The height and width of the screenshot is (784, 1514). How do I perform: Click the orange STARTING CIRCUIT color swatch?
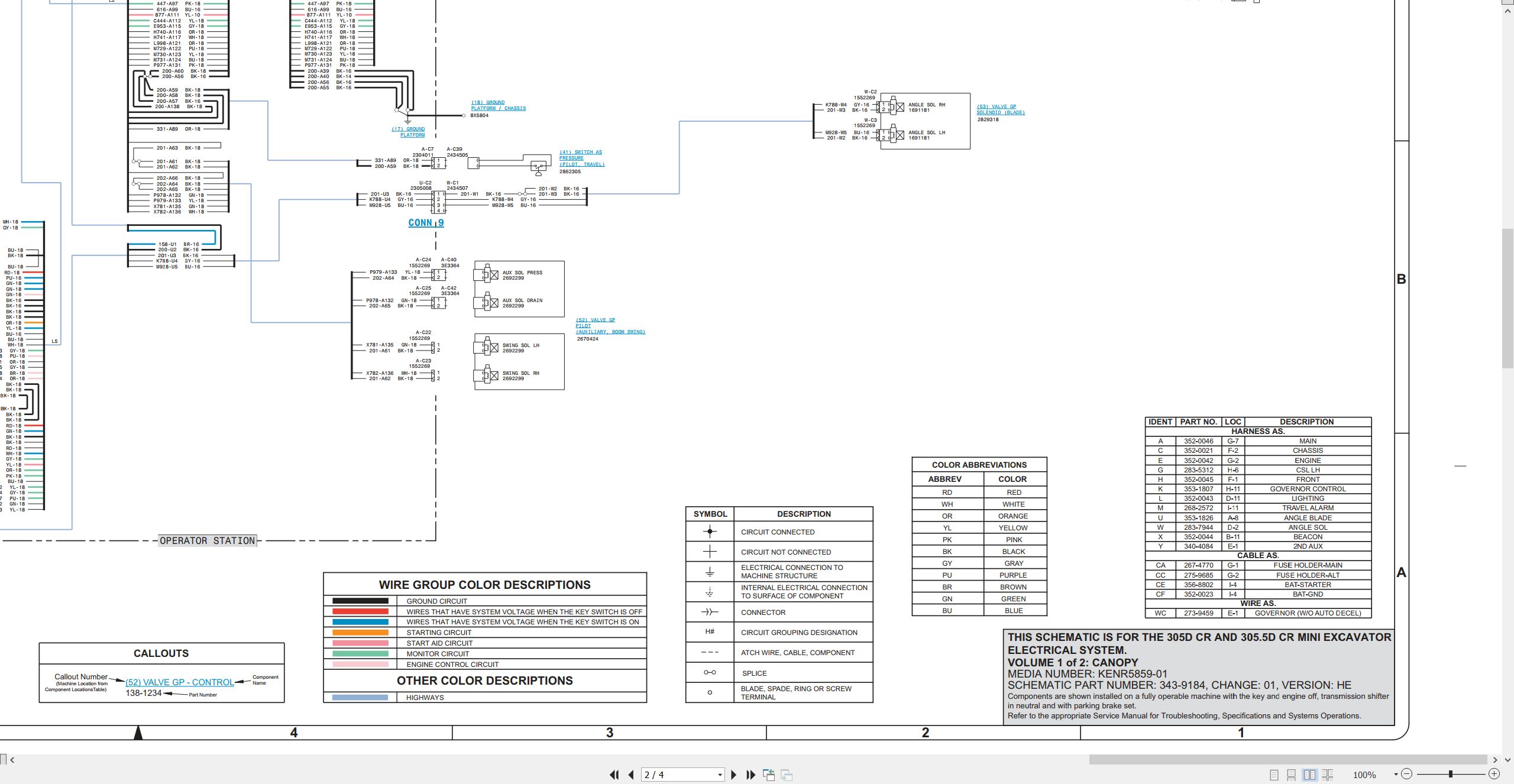point(360,633)
